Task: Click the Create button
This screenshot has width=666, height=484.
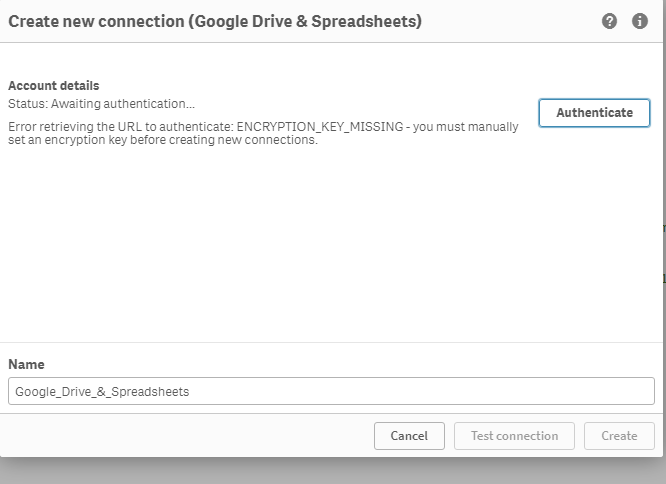Action: pos(619,436)
